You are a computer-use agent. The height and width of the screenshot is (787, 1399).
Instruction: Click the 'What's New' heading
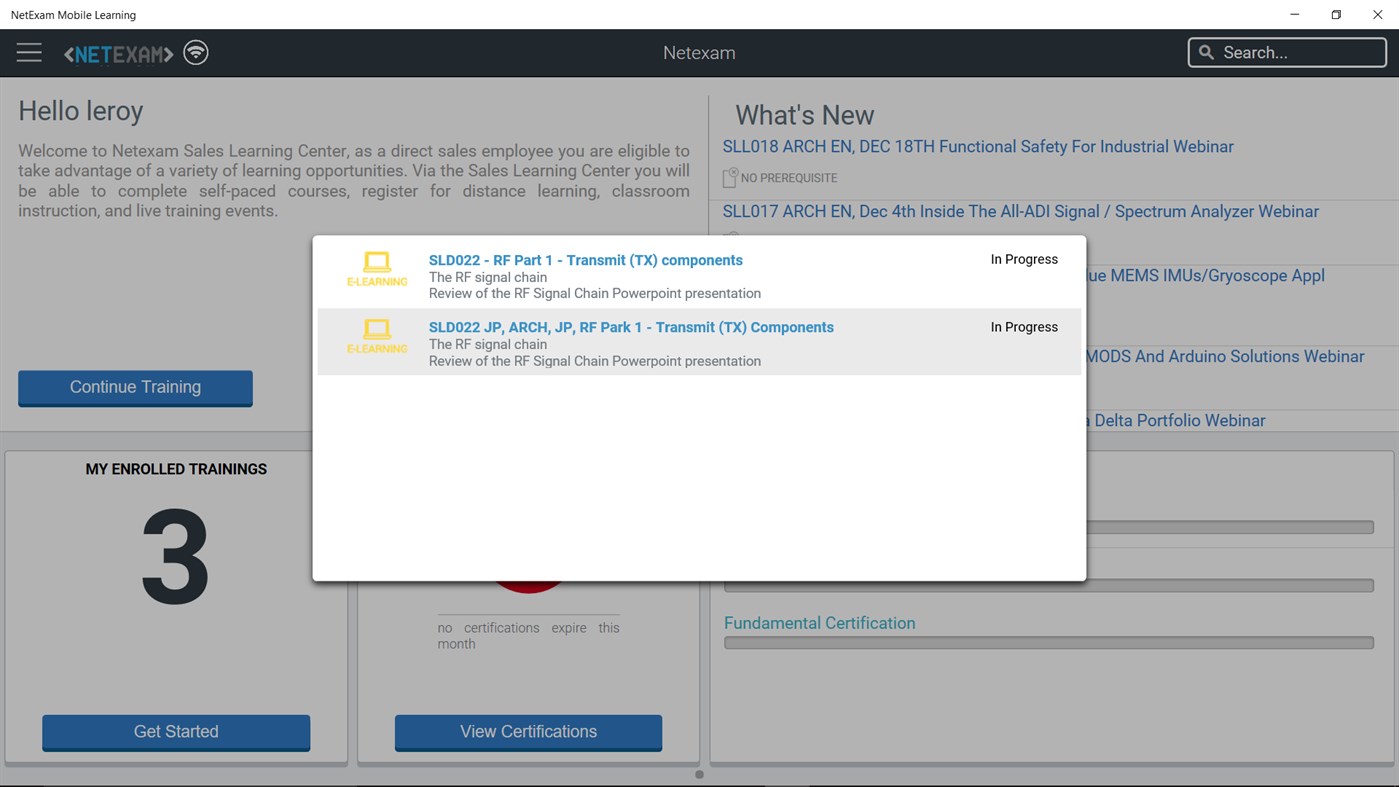click(x=805, y=115)
